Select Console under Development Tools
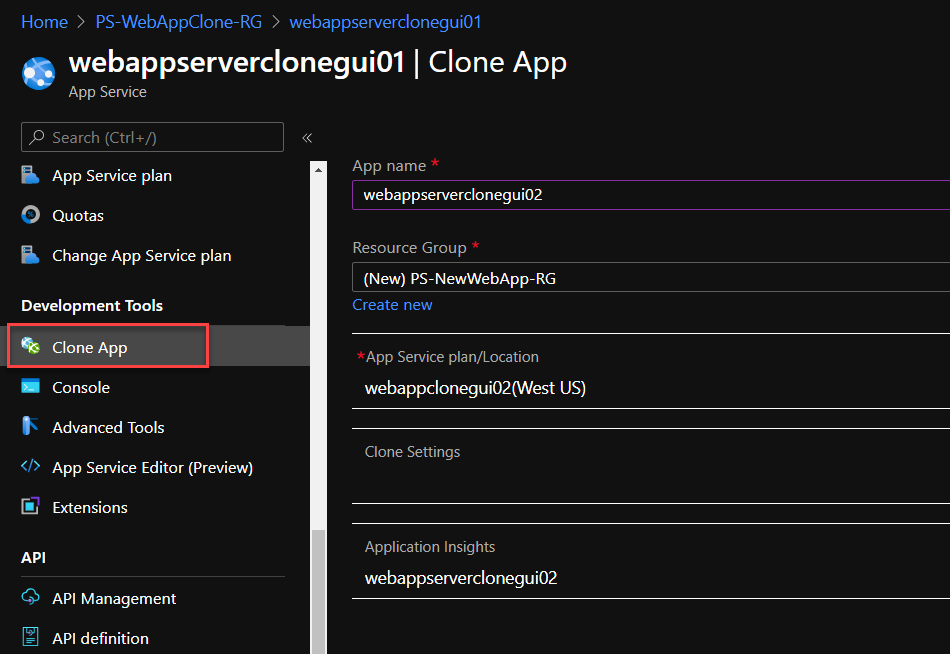The height and width of the screenshot is (654, 950). point(80,387)
